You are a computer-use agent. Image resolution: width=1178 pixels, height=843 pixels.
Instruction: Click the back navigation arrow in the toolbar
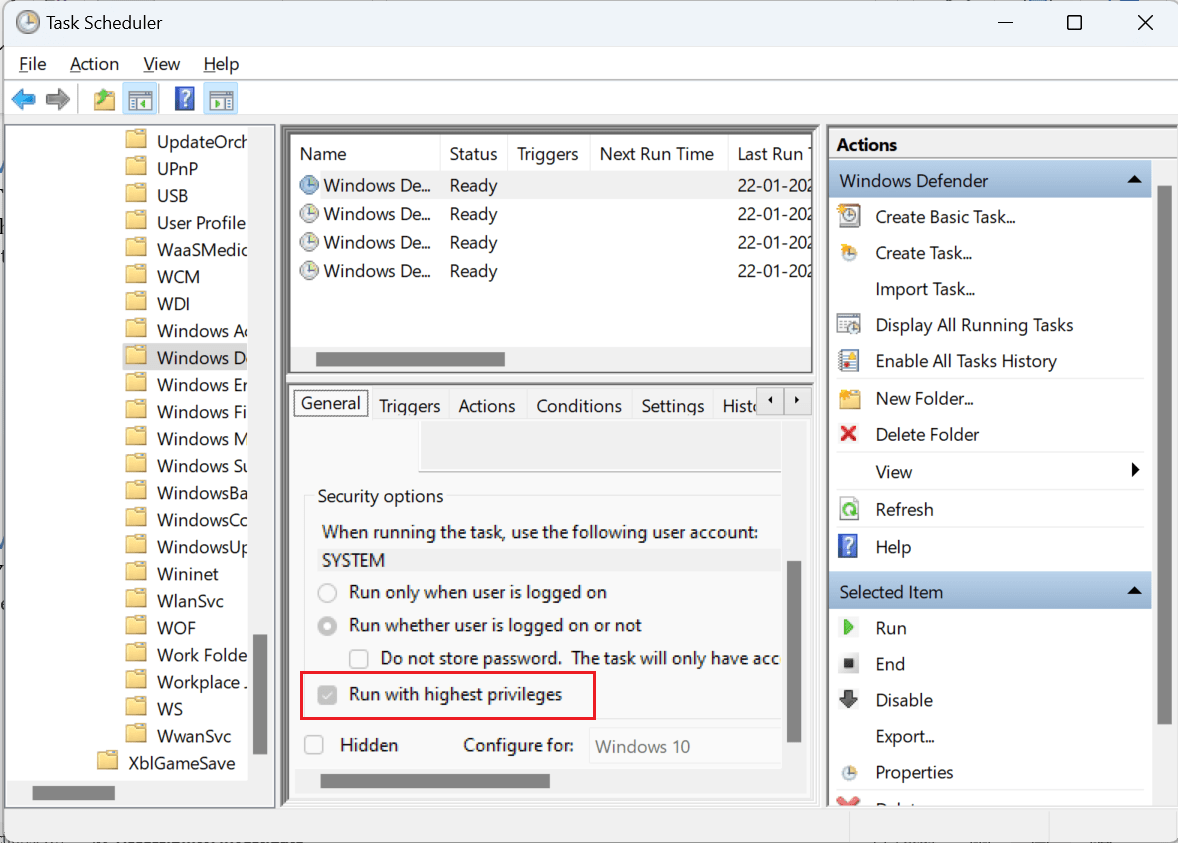pyautogui.click(x=22, y=98)
